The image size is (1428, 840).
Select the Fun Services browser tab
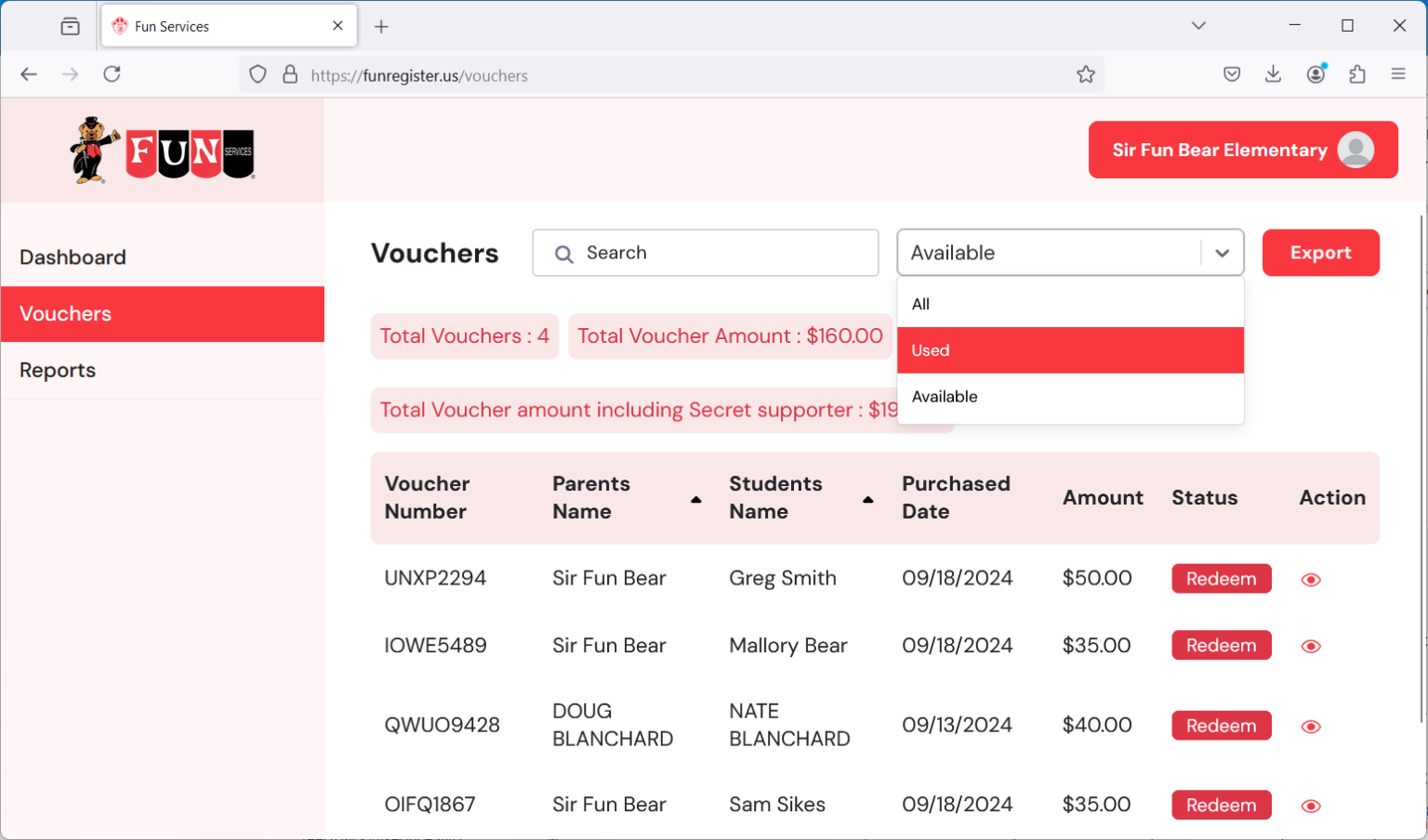(214, 26)
